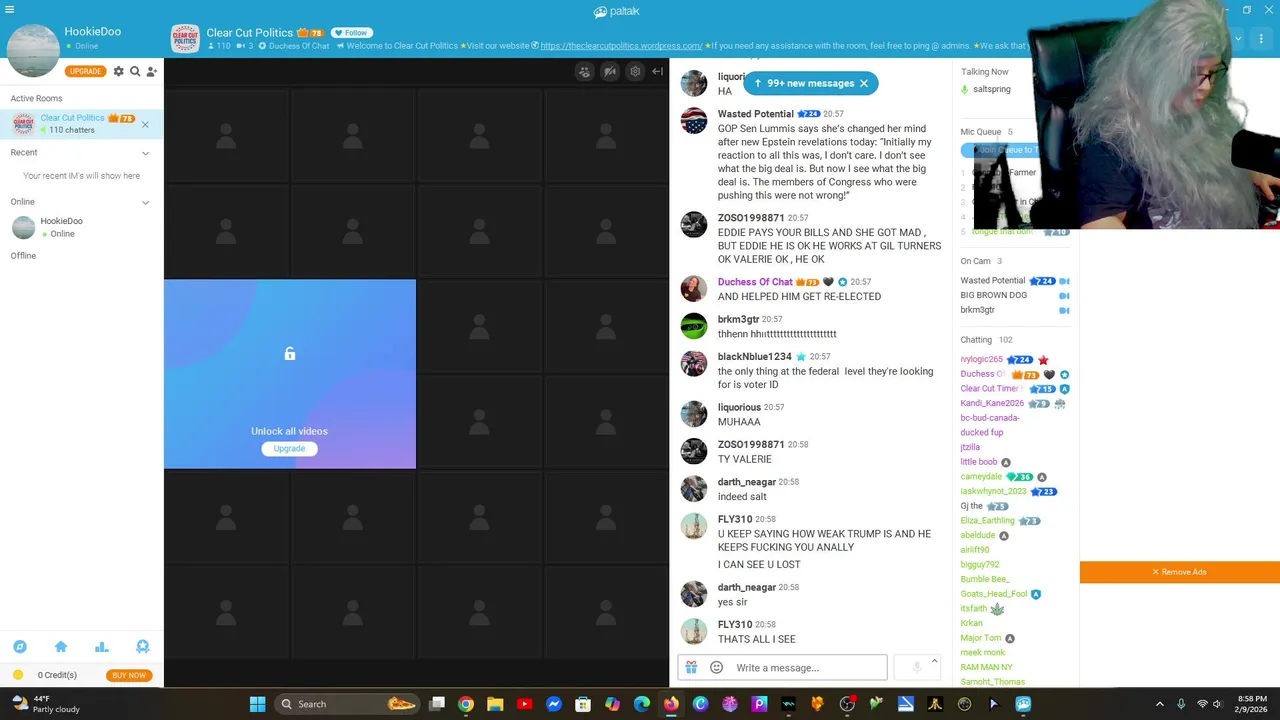The image size is (1280, 720).
Task: Click the lock icon on Unlock all videos
Action: tap(290, 354)
